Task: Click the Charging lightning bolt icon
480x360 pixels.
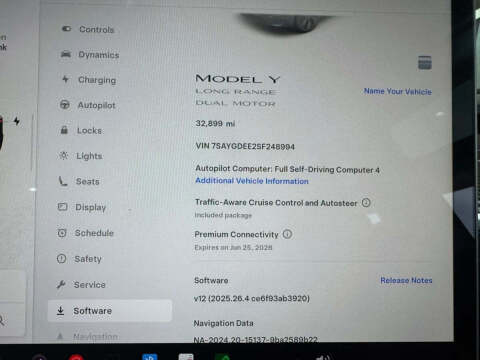Action: click(x=65, y=79)
